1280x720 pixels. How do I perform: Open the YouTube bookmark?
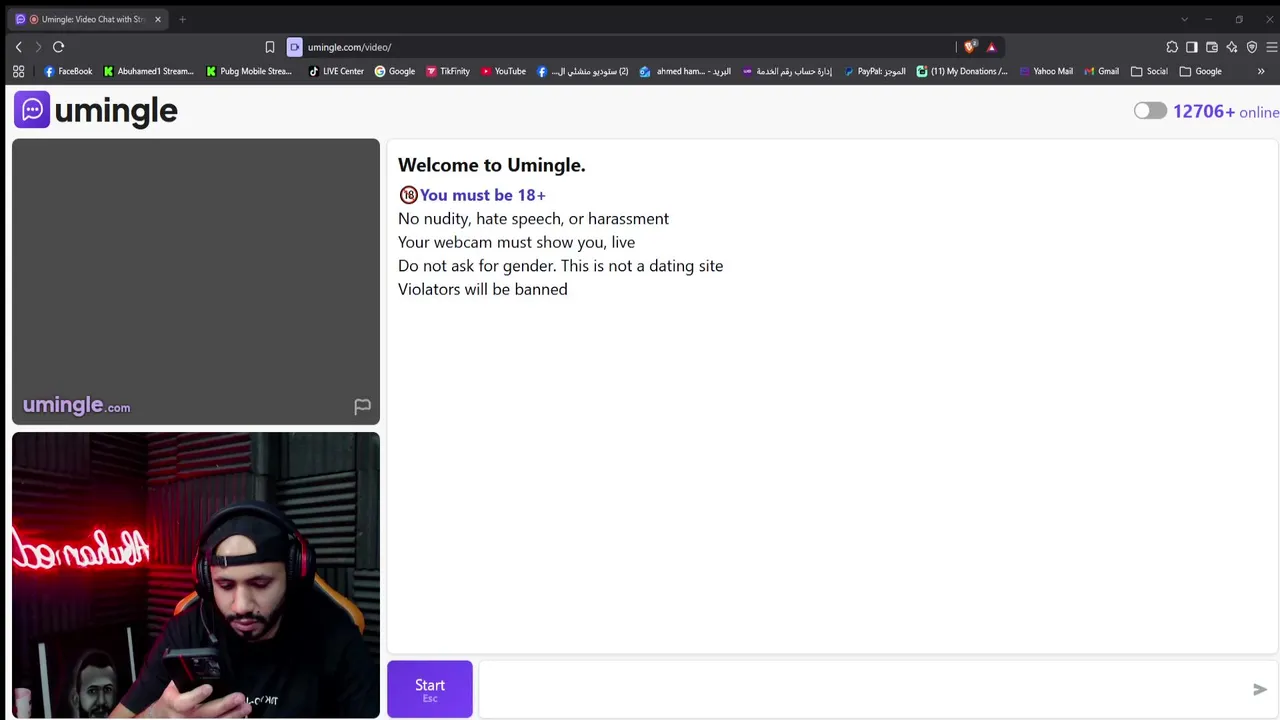(503, 71)
